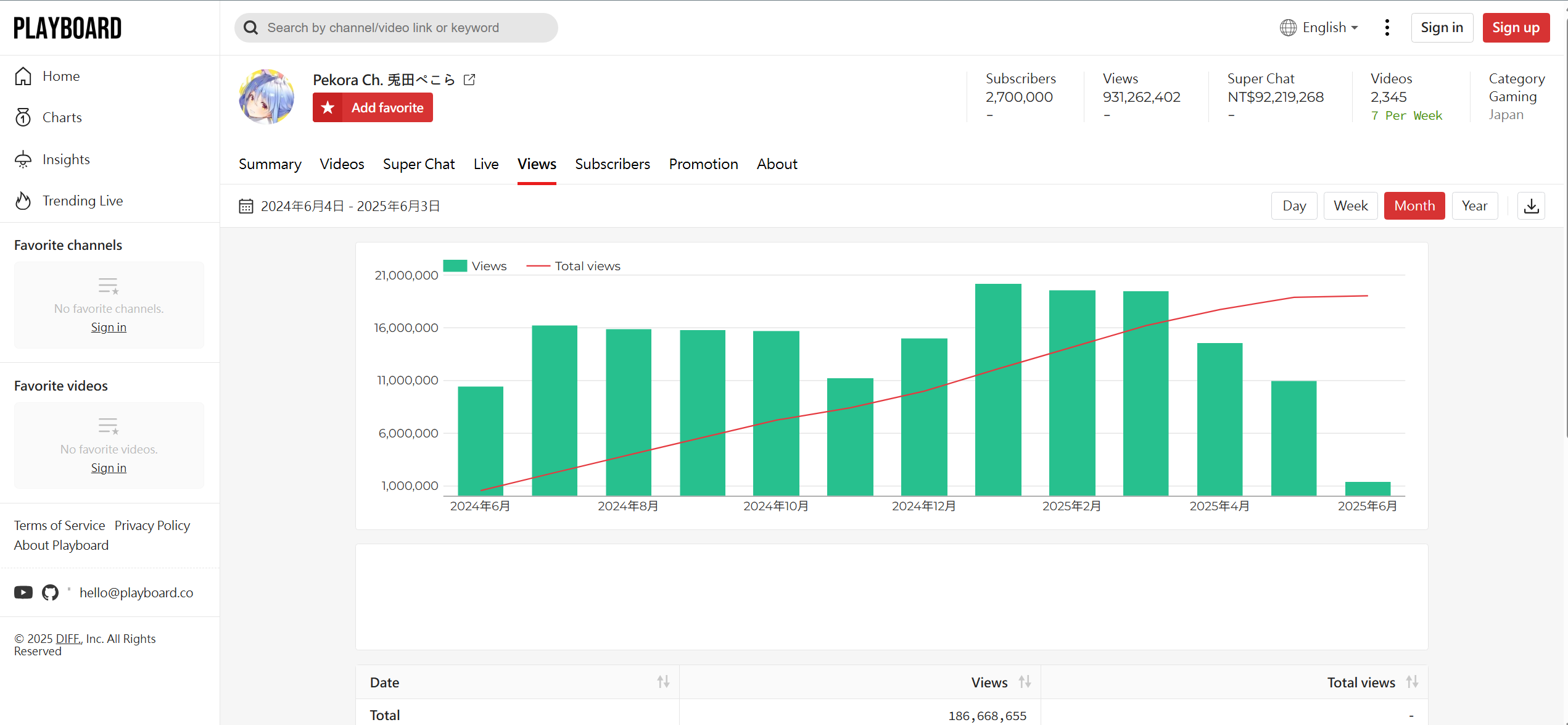Click the '7 Per Week' videos text

[x=1406, y=115]
